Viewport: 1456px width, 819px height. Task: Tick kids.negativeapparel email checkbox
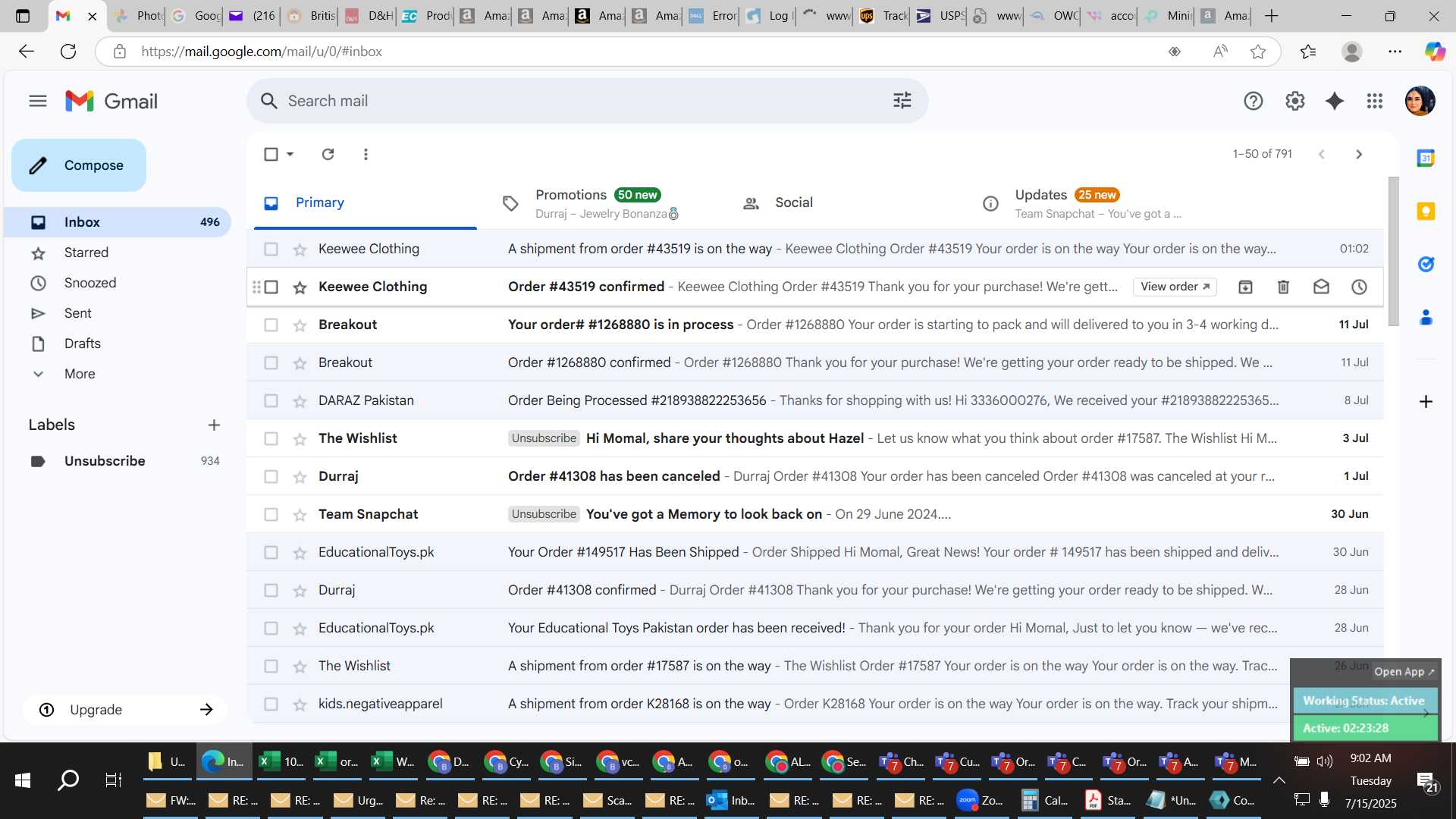point(271,704)
